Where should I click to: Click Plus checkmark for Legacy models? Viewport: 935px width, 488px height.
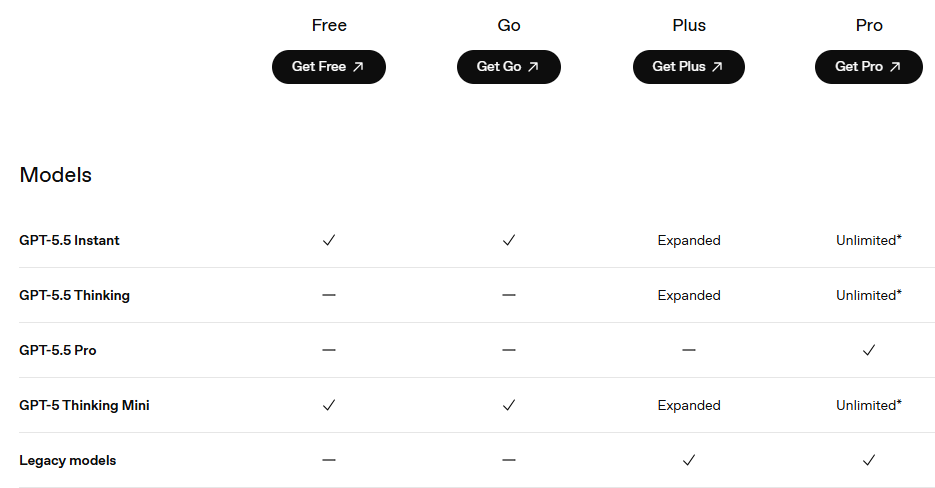click(689, 460)
